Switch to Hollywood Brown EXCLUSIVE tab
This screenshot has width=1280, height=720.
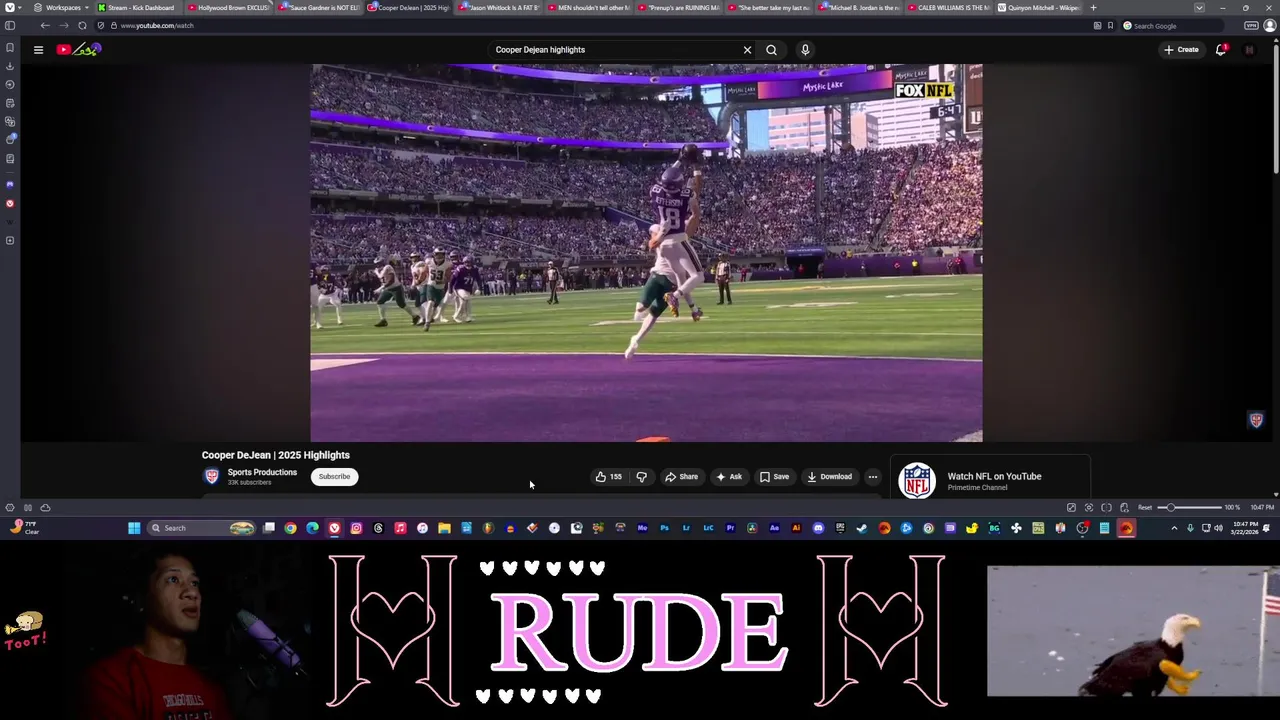tap(227, 7)
